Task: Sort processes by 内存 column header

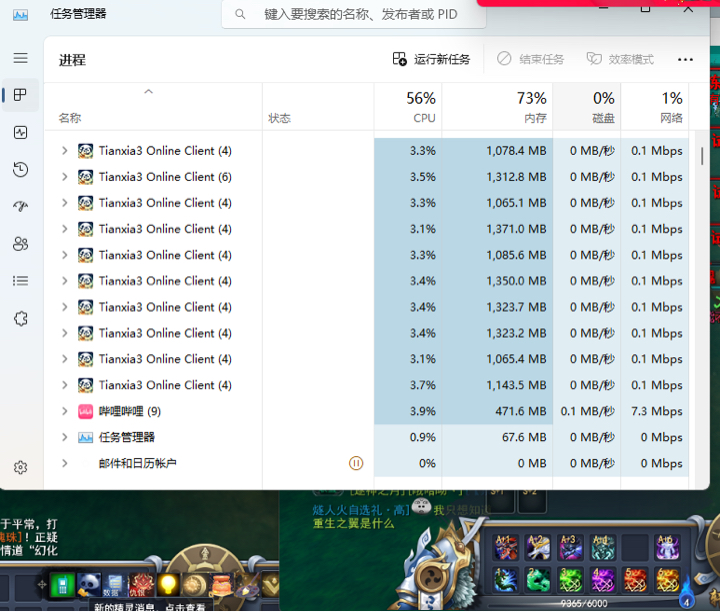Action: coord(497,107)
